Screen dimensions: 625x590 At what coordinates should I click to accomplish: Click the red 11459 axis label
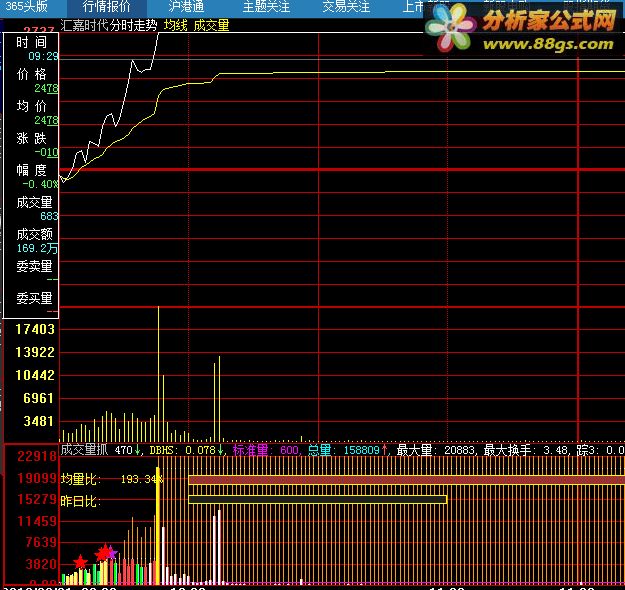pos(37,521)
